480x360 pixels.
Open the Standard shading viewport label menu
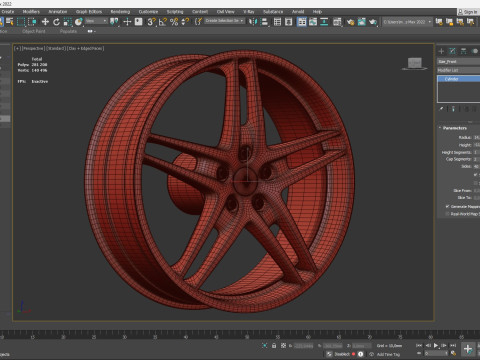pyautogui.click(x=56, y=48)
